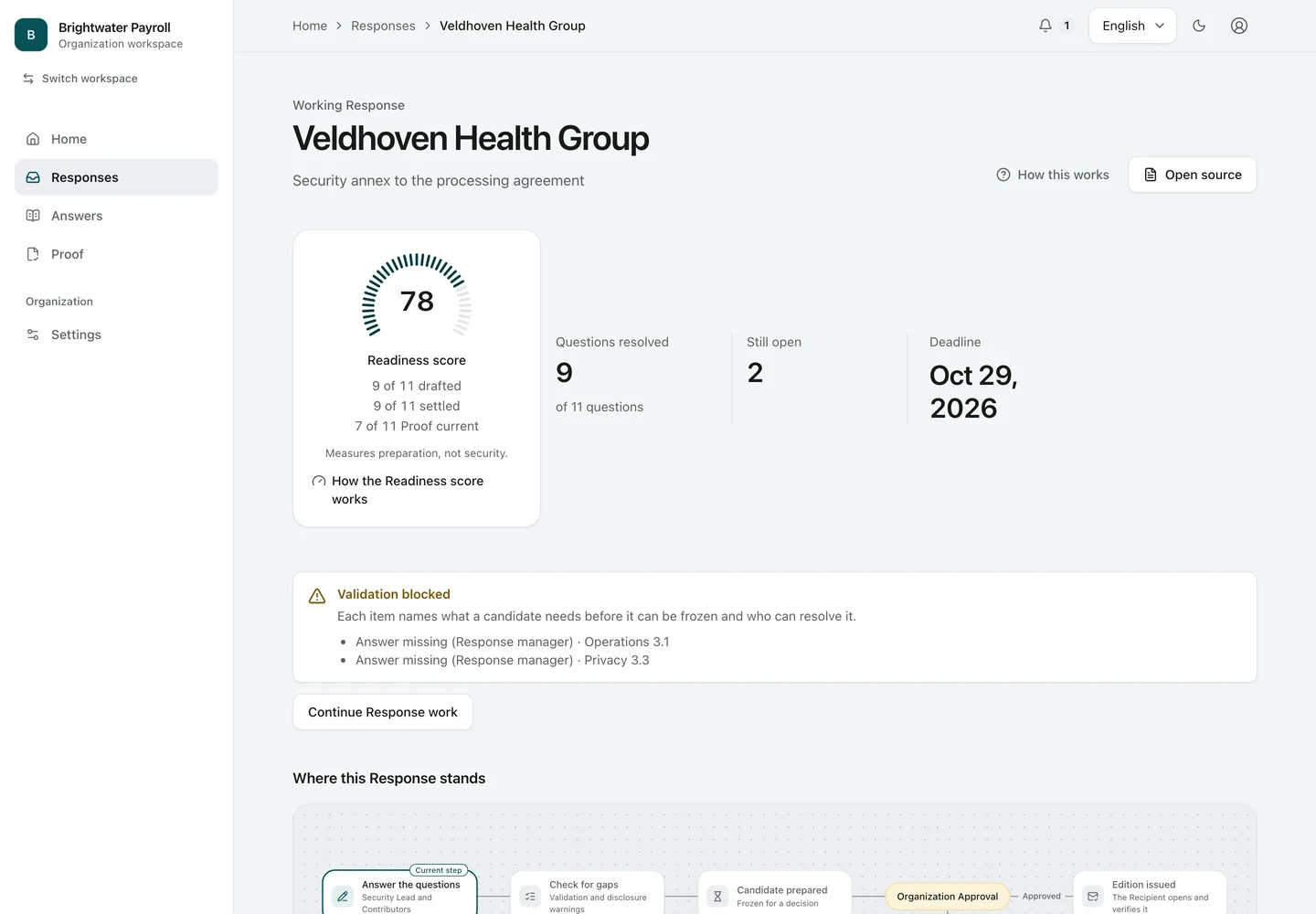This screenshot has width=1316, height=914.
Task: Open Home in the sidebar
Action: 116,139
